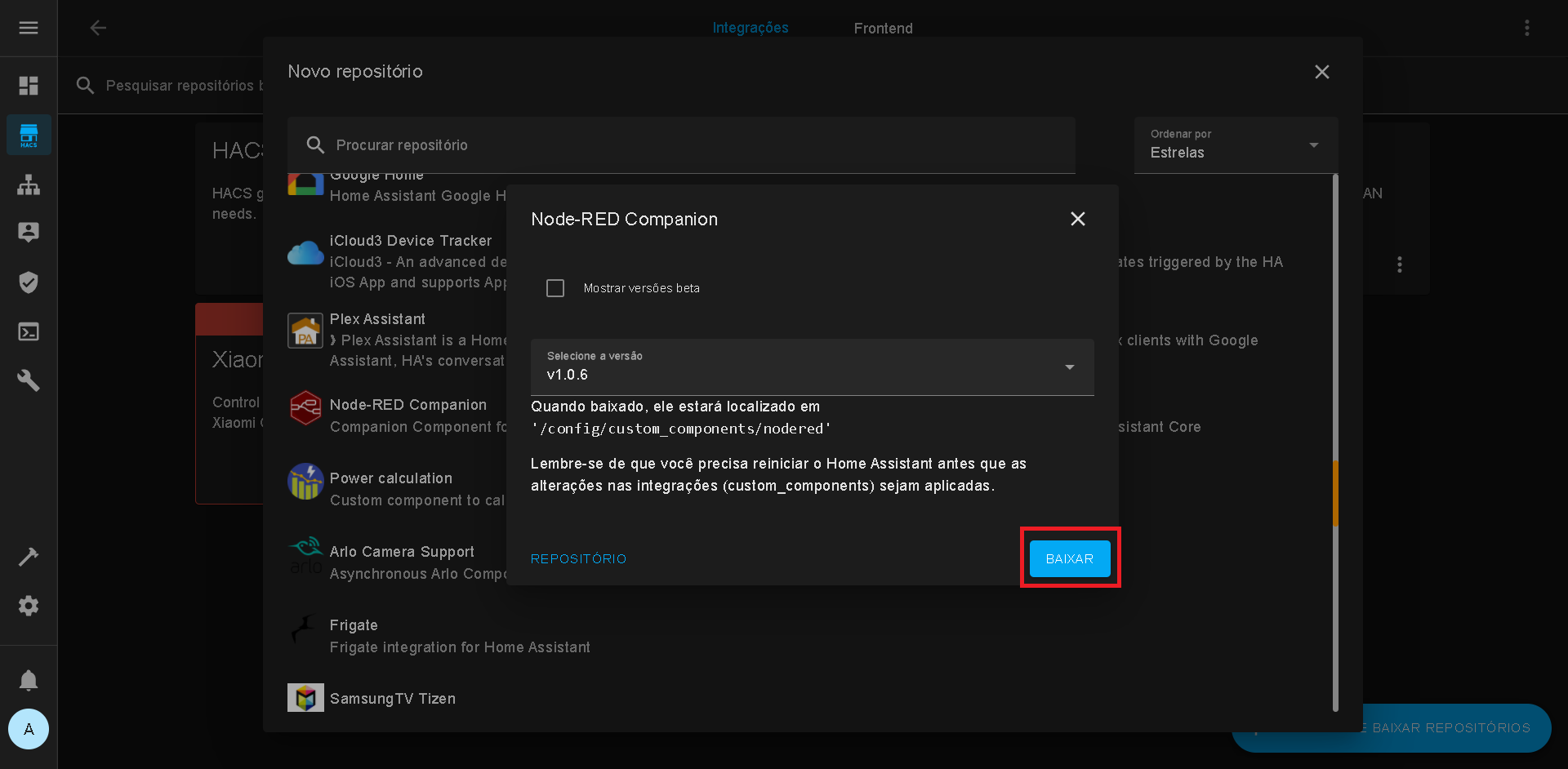This screenshot has width=1568, height=769.
Task: Open the wrench tools sidebar icon
Action: [29, 380]
